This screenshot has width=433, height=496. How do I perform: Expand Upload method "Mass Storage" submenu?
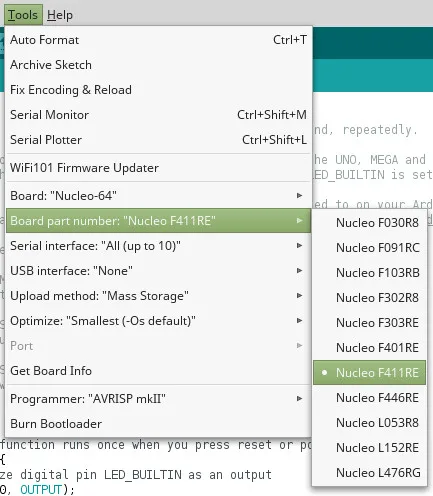[x=158, y=296]
